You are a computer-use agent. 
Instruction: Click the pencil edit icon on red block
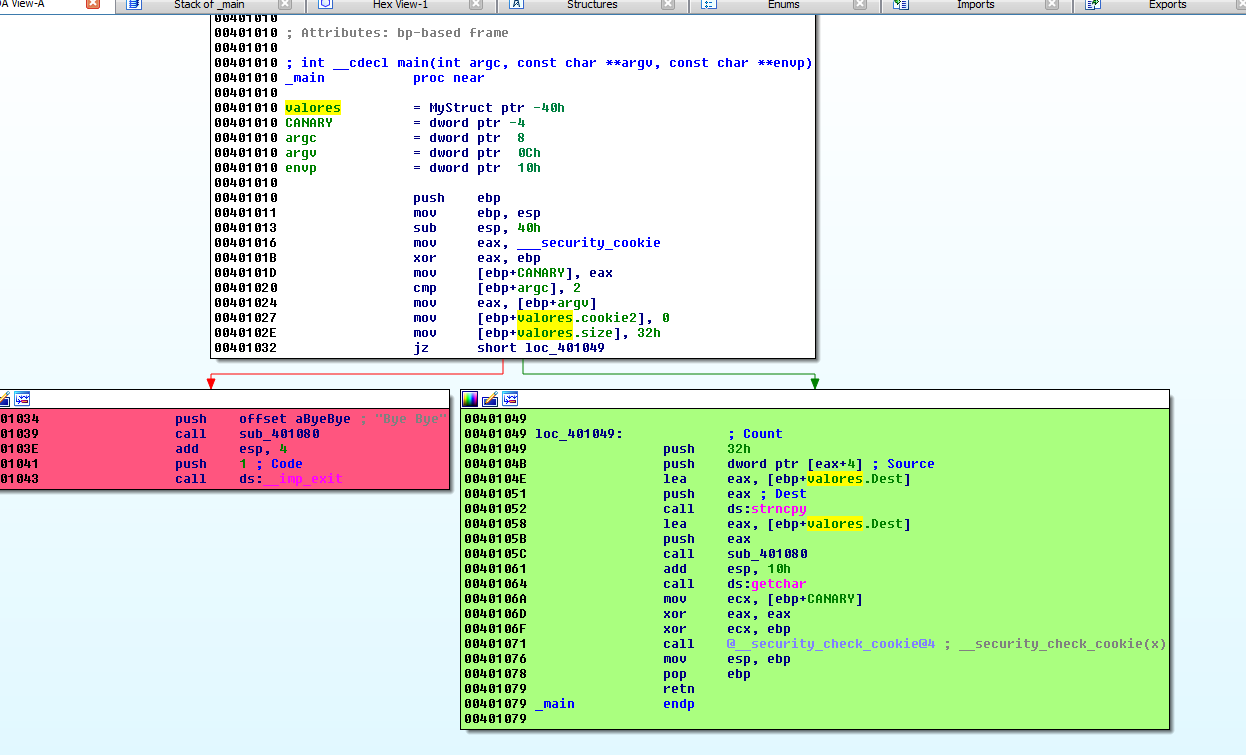(x=4, y=399)
